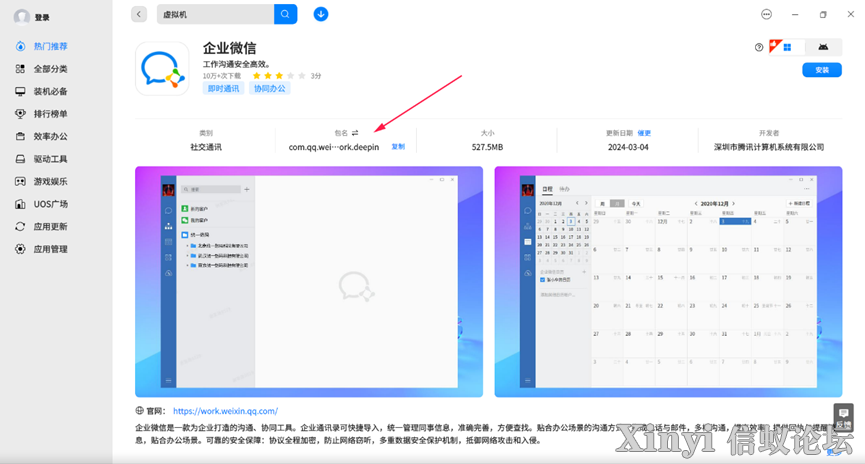
Task: Click the 全部分类 grid icon
Action: pos(20,69)
